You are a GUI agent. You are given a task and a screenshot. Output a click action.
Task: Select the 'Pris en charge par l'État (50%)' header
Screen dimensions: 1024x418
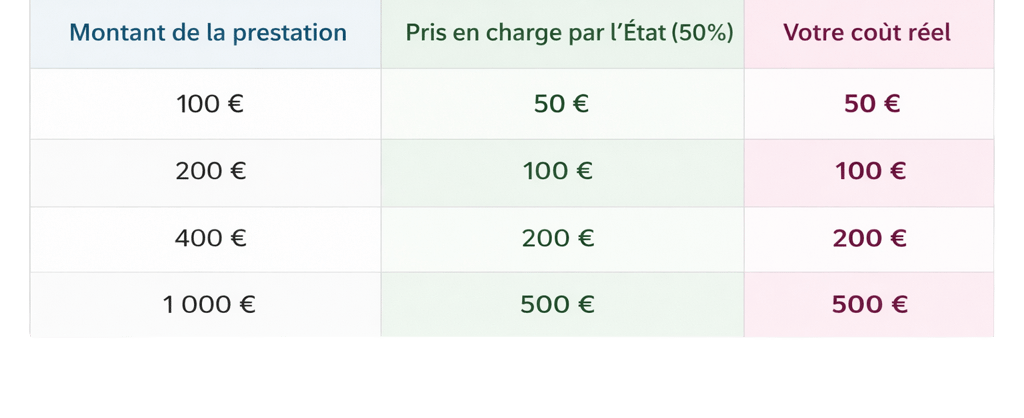pyautogui.click(x=569, y=33)
